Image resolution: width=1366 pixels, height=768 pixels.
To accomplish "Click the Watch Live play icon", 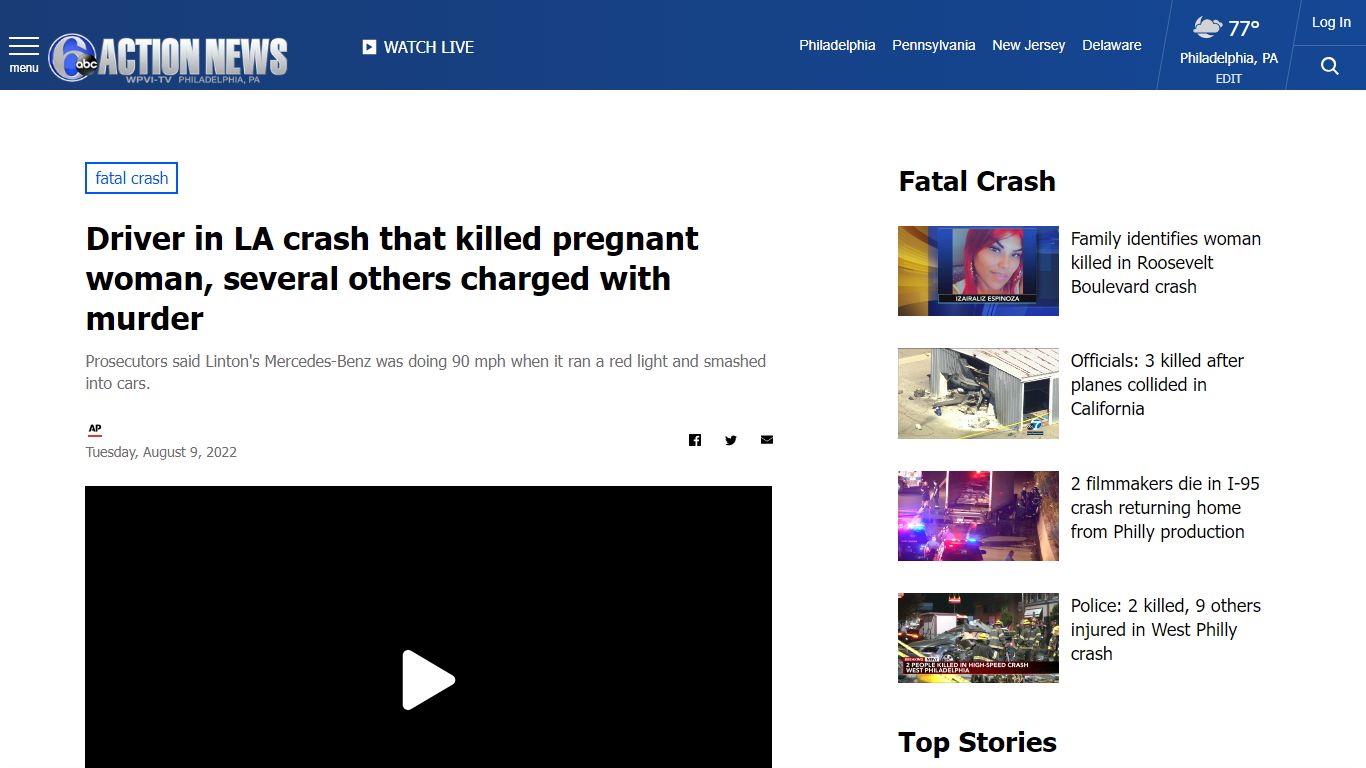I will [x=369, y=47].
